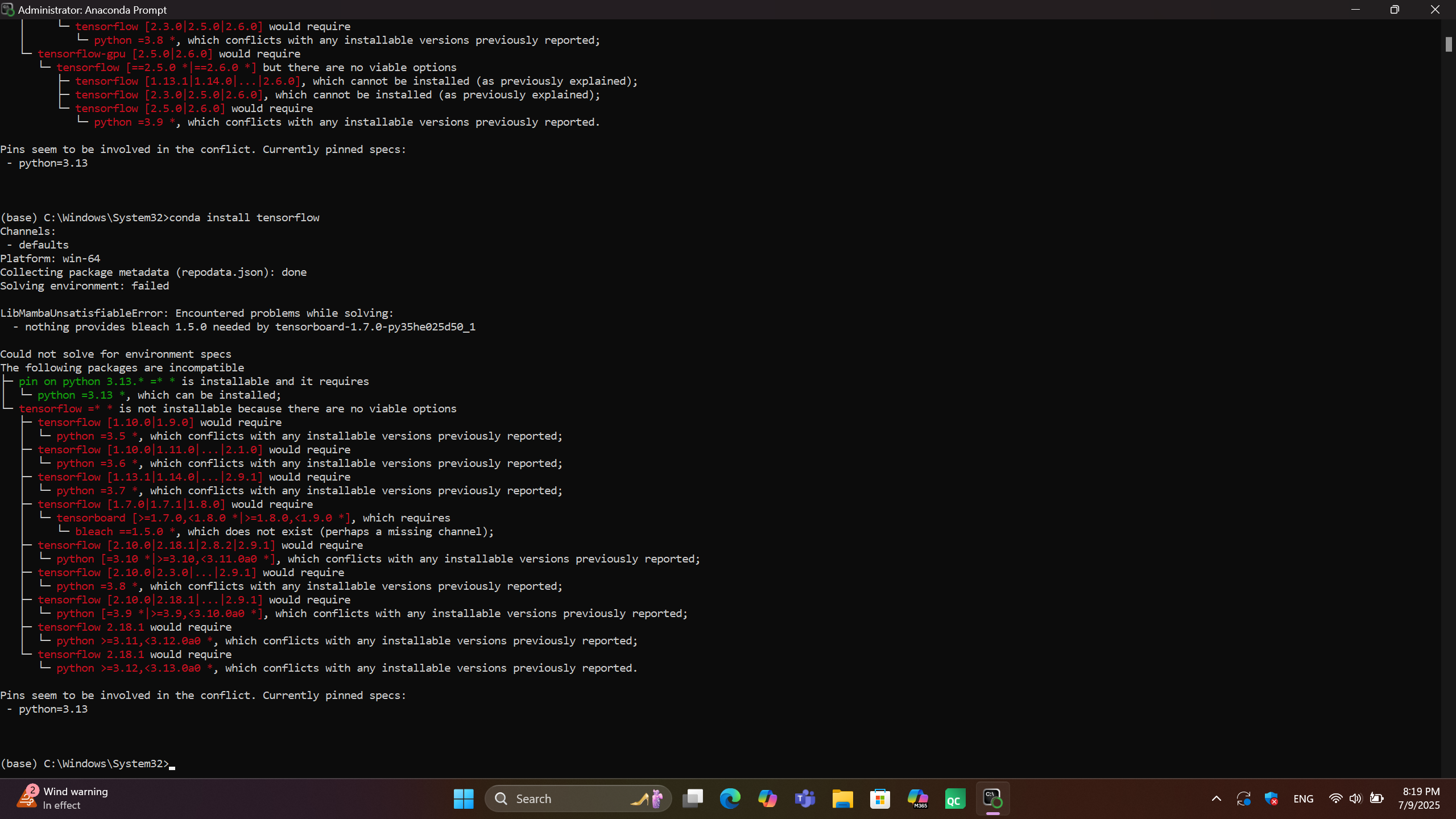
Task: Switch ENG input language indicator
Action: [1303, 799]
